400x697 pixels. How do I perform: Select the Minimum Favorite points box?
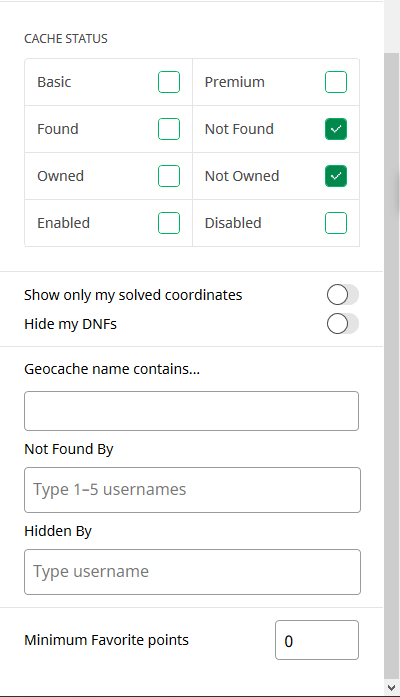click(x=317, y=640)
